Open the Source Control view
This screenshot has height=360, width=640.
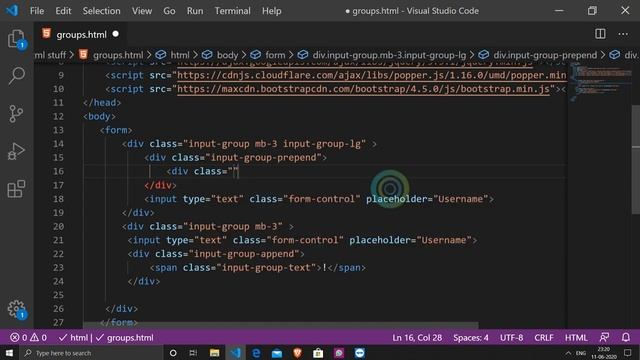click(x=16, y=113)
